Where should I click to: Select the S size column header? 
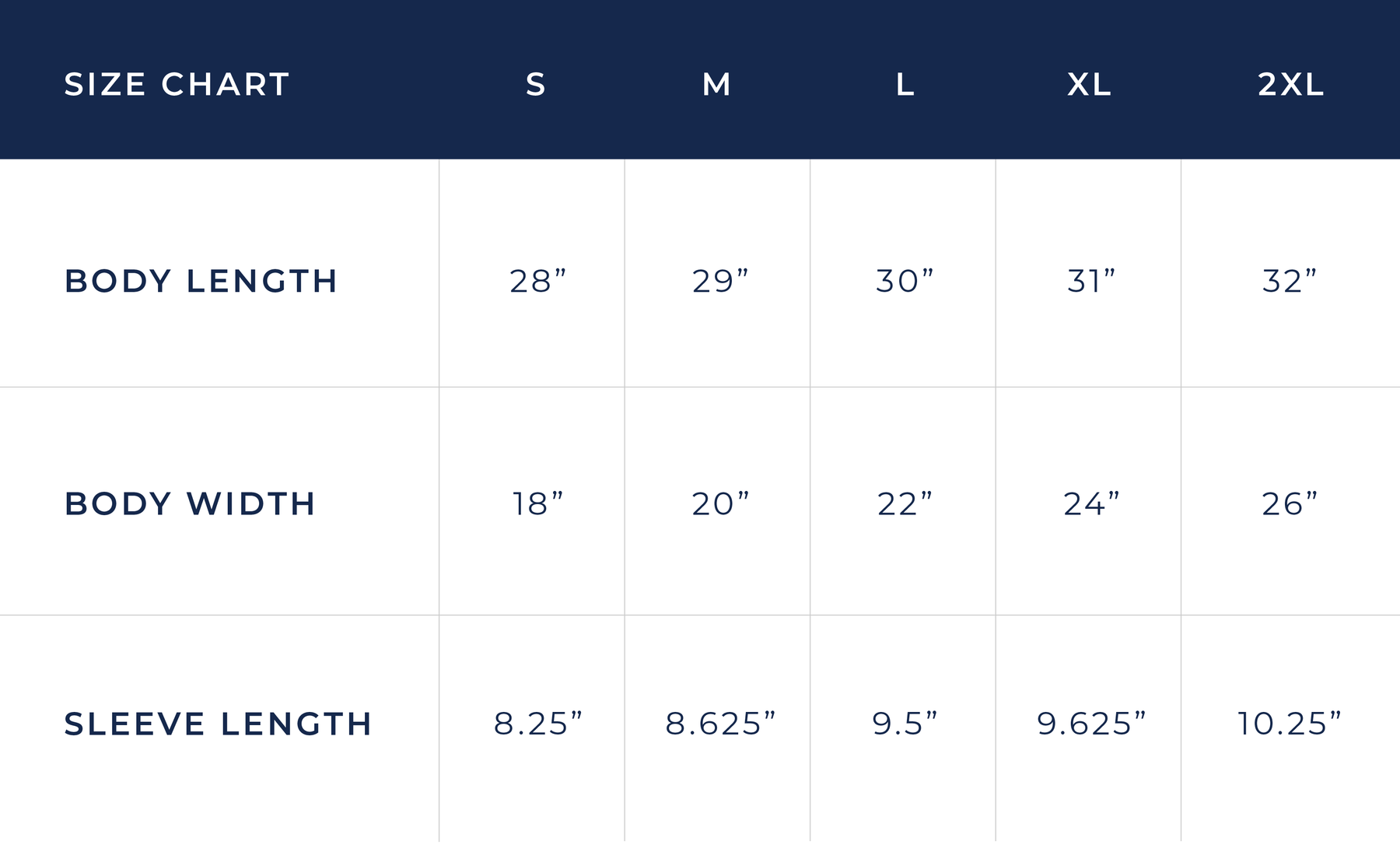[535, 84]
